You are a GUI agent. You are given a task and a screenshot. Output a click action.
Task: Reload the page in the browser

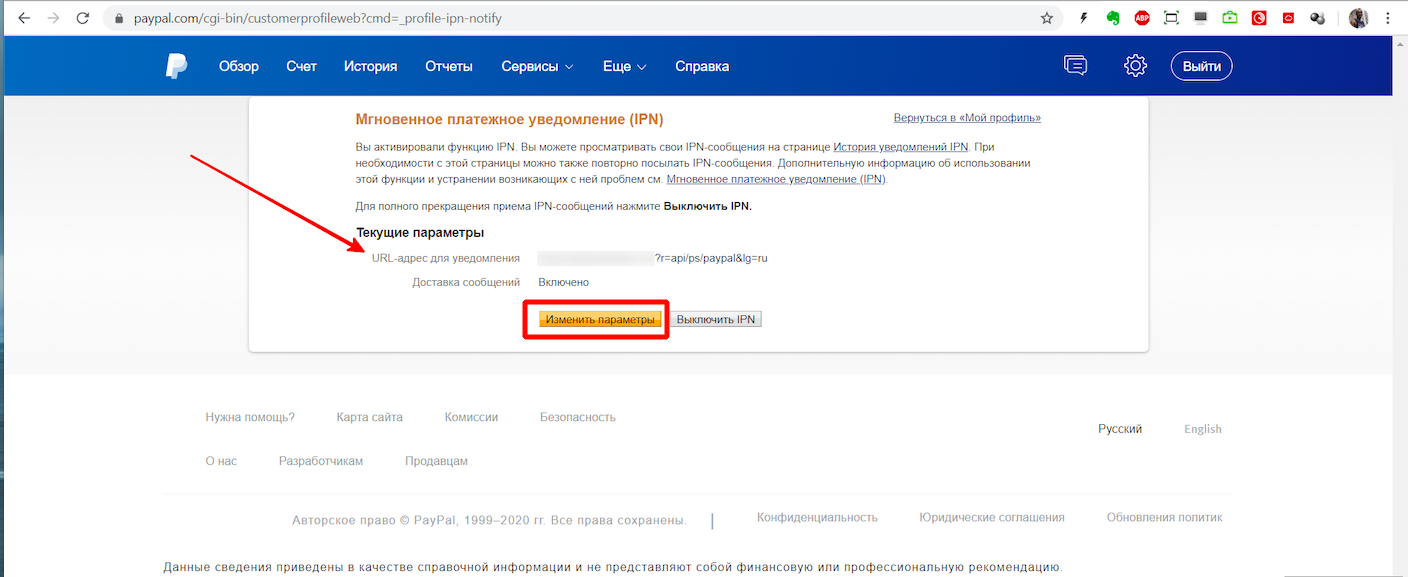click(x=82, y=18)
